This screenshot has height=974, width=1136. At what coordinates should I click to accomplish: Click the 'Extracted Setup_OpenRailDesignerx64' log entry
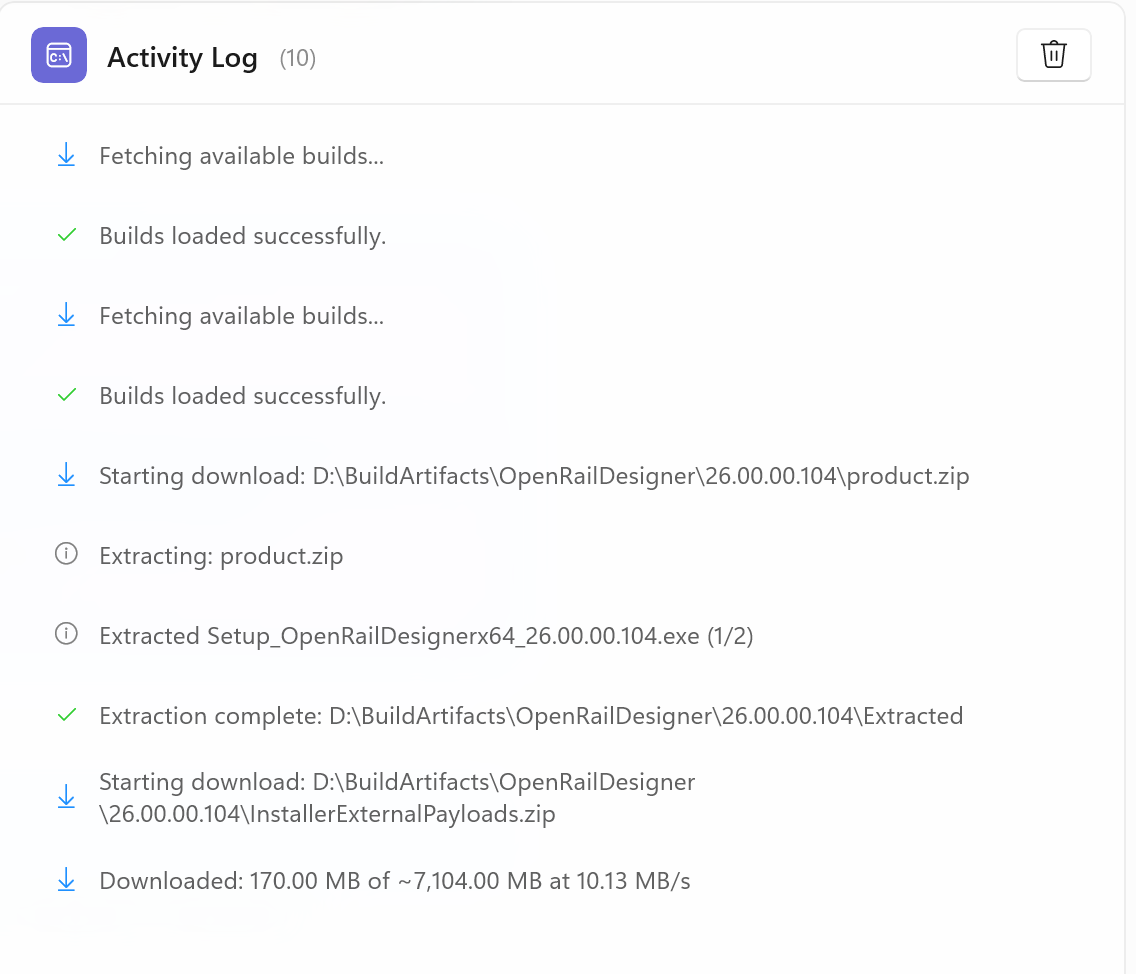pyautogui.click(x=426, y=635)
